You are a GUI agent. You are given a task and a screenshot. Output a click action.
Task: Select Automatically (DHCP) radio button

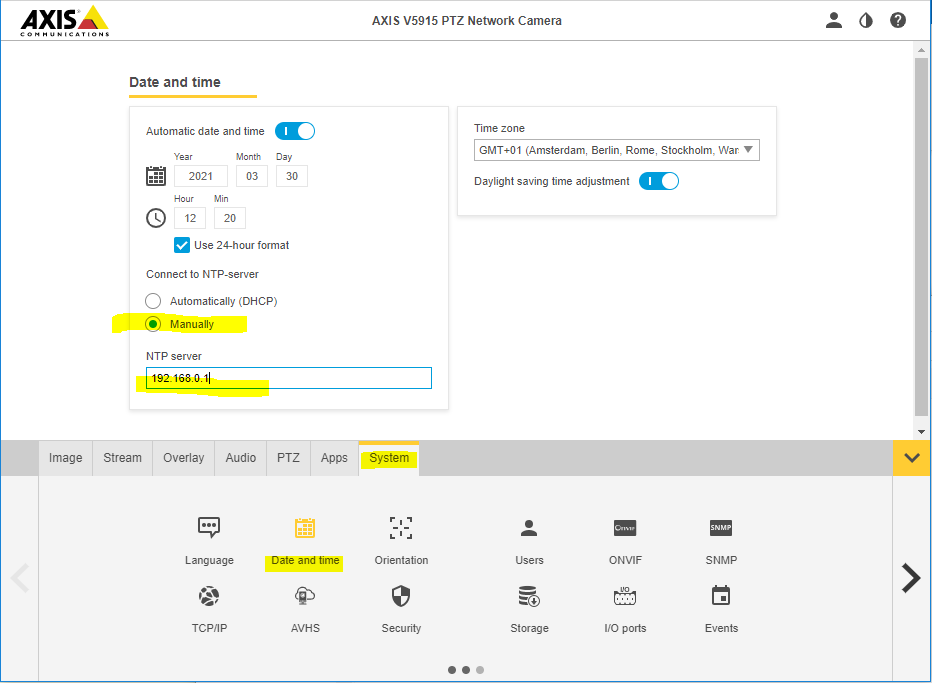tap(153, 301)
